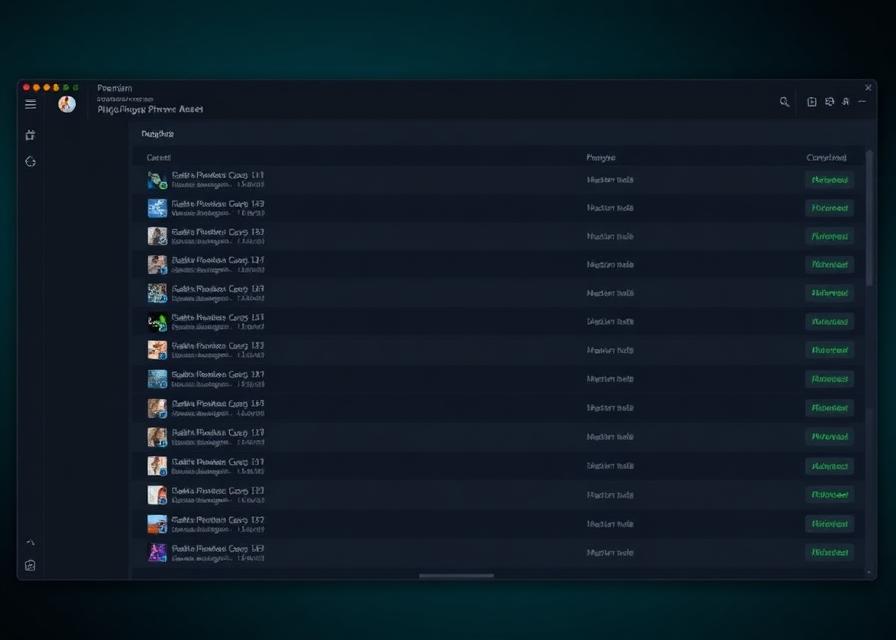Click the play-in-box toolbar icon

pyautogui.click(x=811, y=102)
